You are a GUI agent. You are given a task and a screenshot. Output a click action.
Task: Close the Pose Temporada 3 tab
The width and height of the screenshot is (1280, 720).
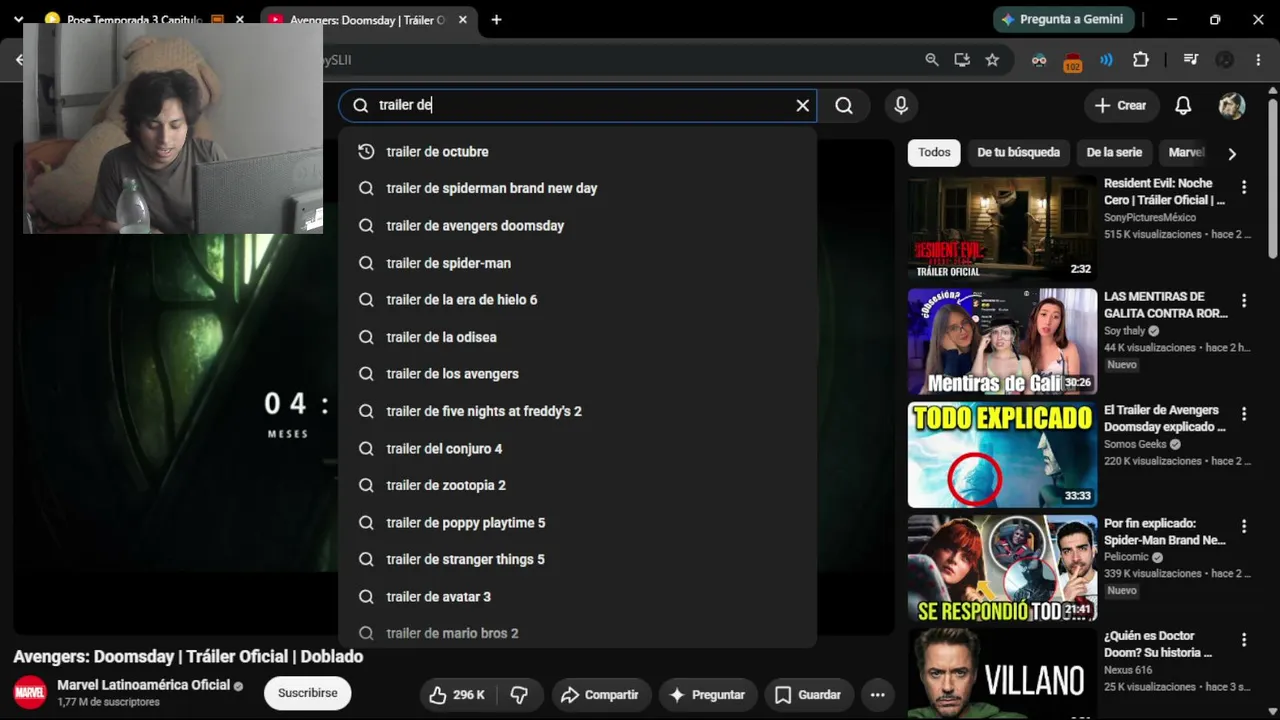tap(240, 20)
